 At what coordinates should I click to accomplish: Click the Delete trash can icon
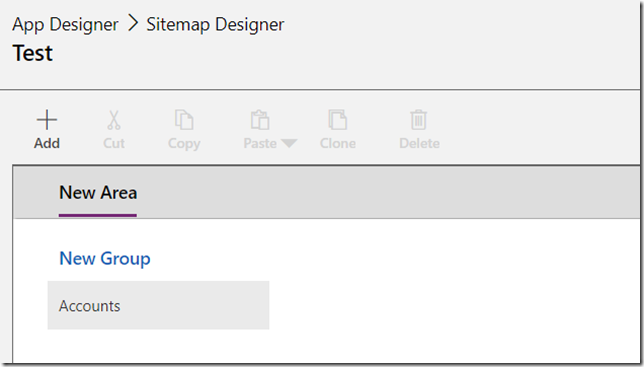(x=419, y=119)
